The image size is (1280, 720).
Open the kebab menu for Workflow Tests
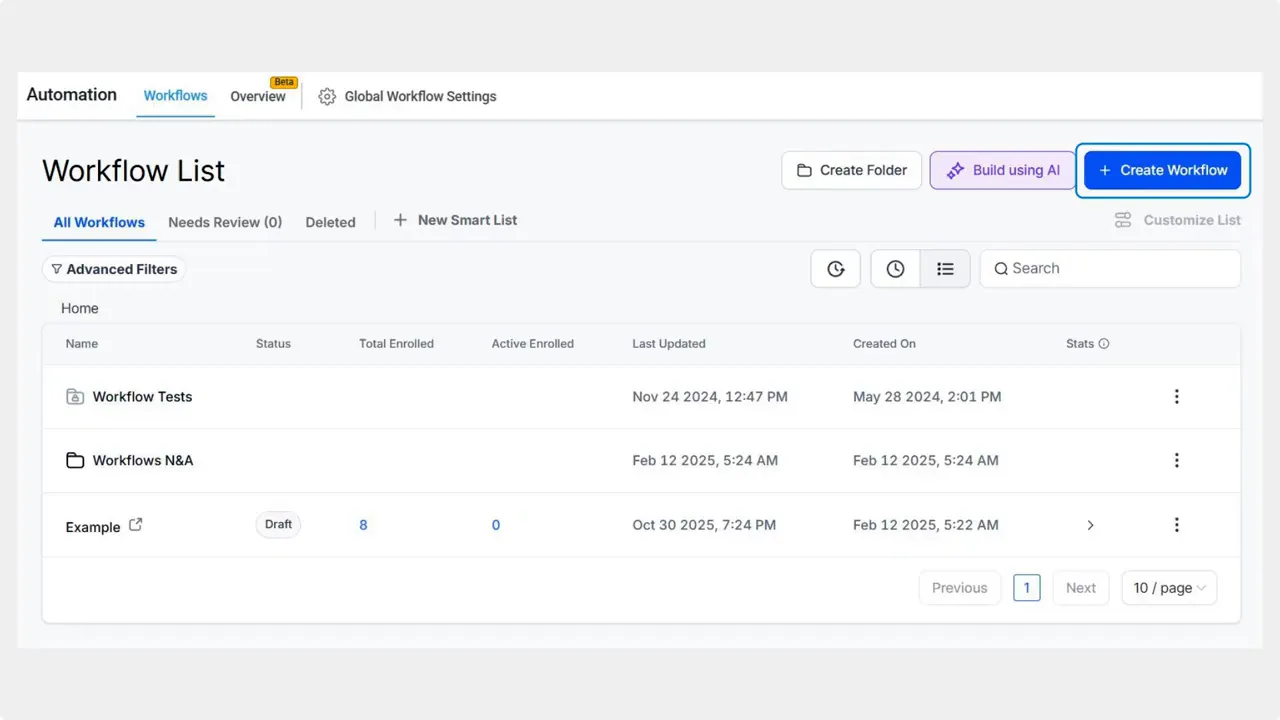pos(1177,396)
